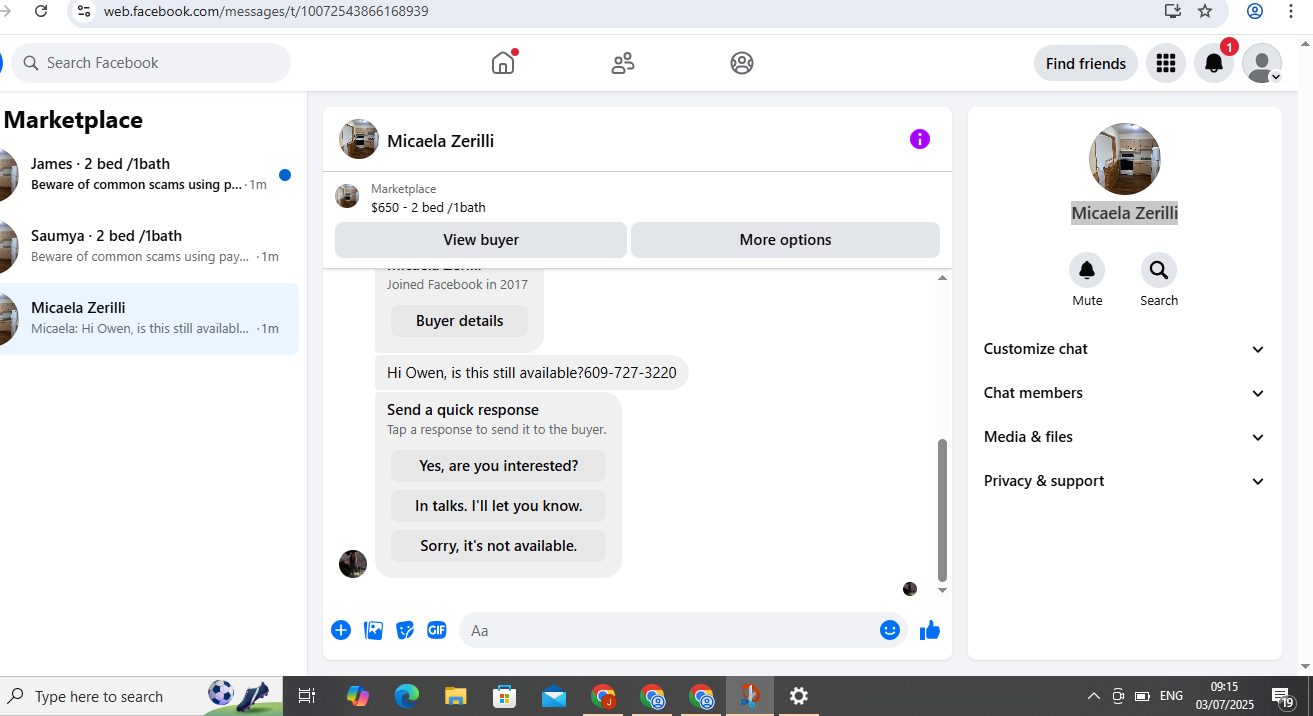
Task: Open more actions plus icon in composer
Action: [341, 630]
